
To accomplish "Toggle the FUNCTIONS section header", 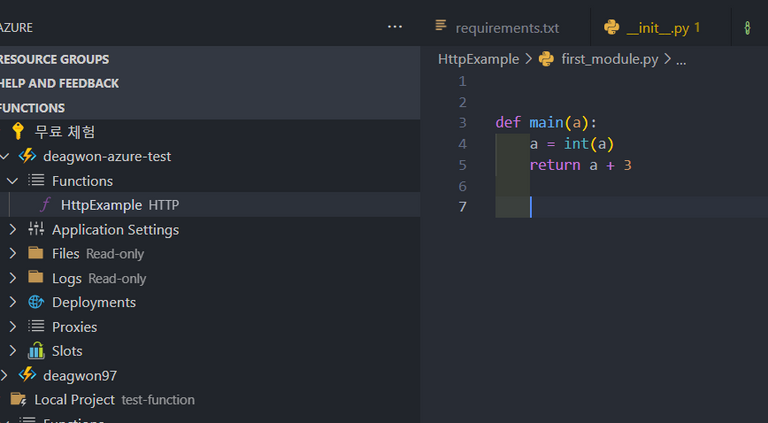I will point(210,108).
